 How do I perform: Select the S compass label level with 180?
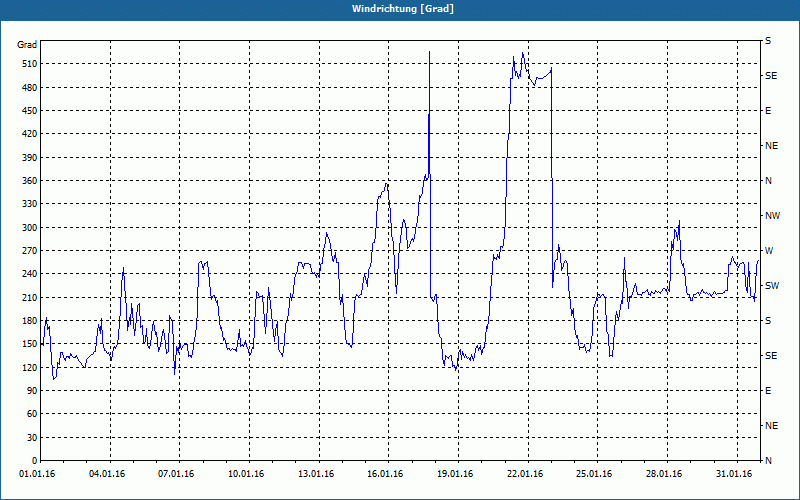click(x=768, y=321)
